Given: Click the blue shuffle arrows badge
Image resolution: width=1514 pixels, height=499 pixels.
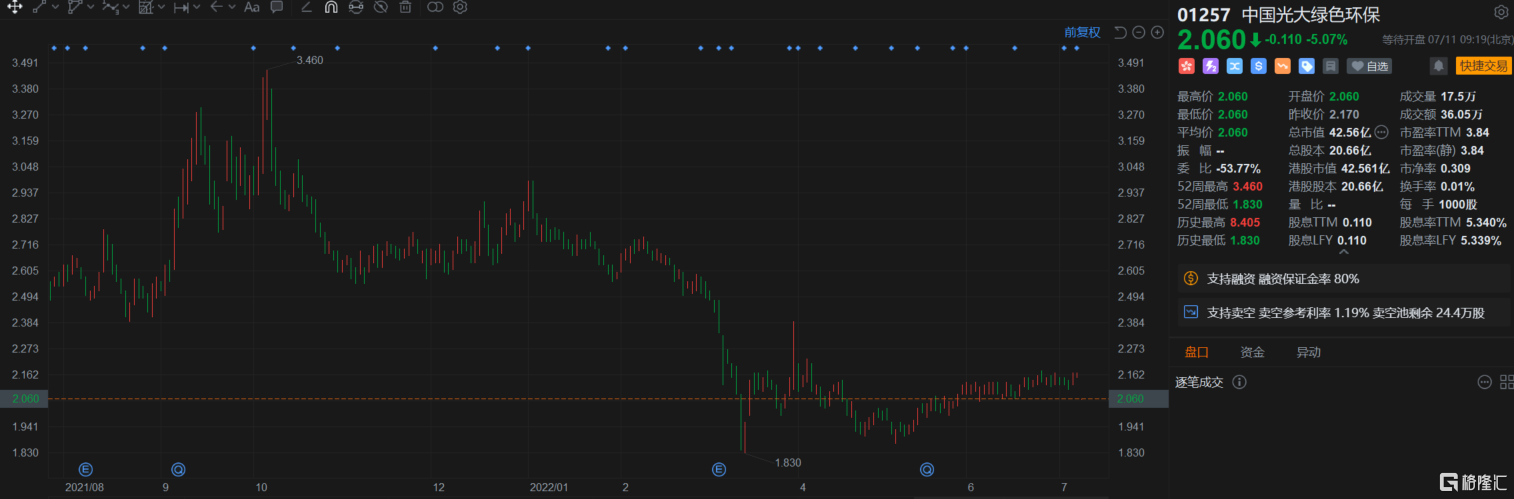Looking at the screenshot, I should click(x=1234, y=66).
